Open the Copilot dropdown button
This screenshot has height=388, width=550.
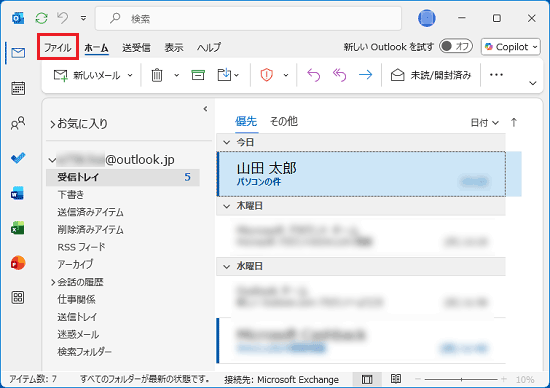[x=511, y=47]
